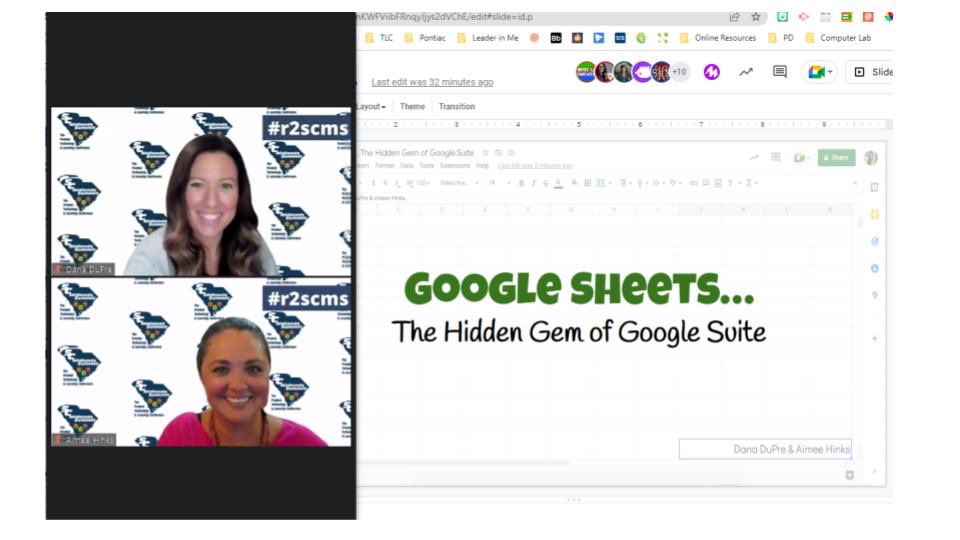The image size is (960, 540).
Task: Collapse the embedded Sheets toolbar with the chevron
Action: pyautogui.click(x=854, y=183)
